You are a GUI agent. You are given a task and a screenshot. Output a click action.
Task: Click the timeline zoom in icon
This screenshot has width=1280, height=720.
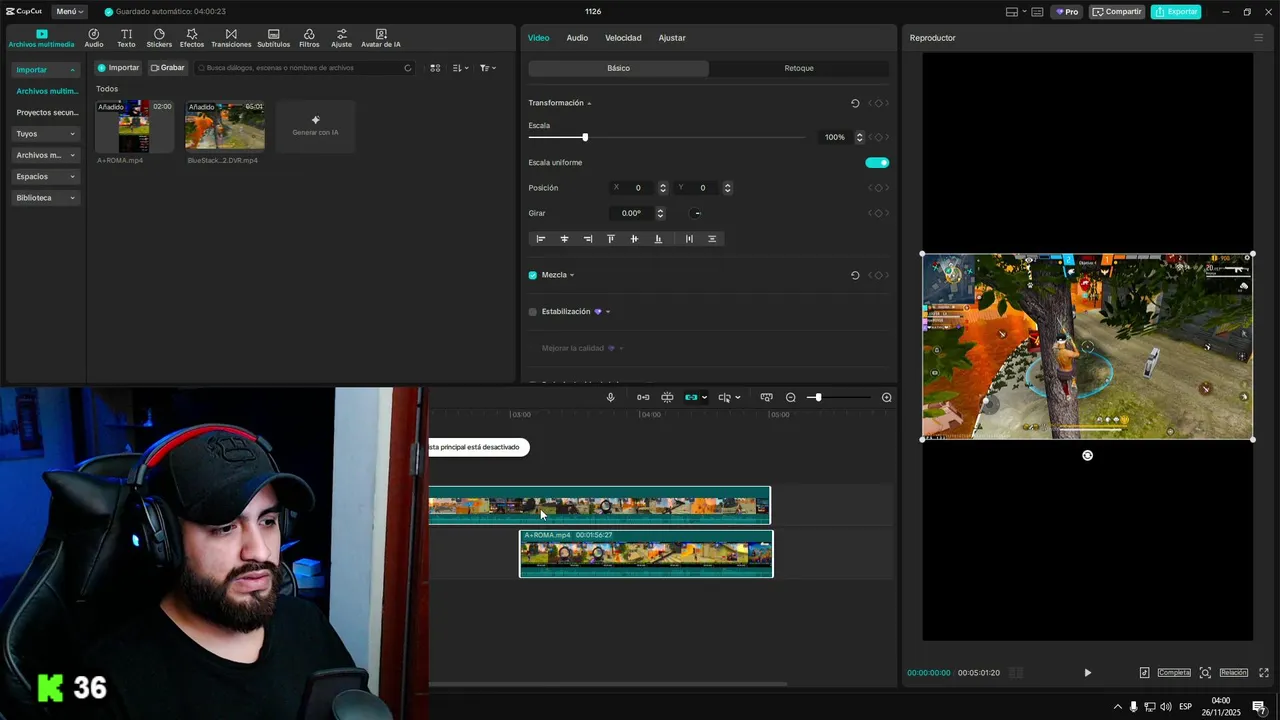(886, 397)
